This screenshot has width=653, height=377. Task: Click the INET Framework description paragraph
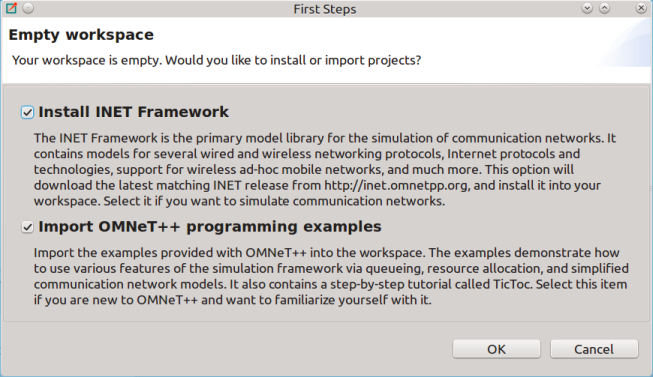tap(325, 170)
